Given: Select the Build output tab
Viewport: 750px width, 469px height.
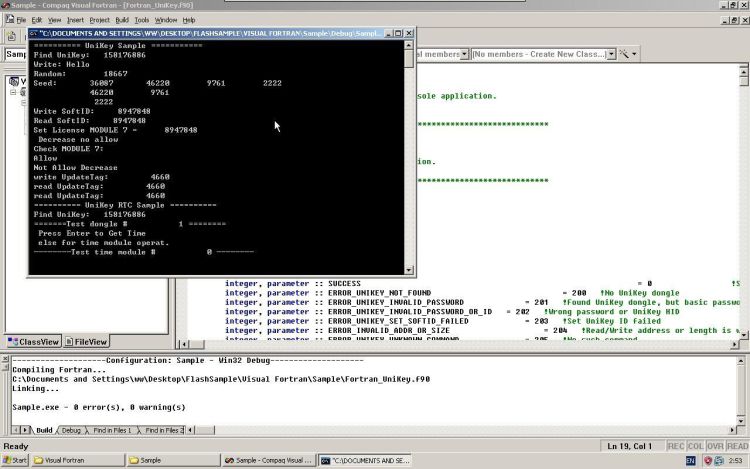Looking at the screenshot, I should (x=44, y=430).
